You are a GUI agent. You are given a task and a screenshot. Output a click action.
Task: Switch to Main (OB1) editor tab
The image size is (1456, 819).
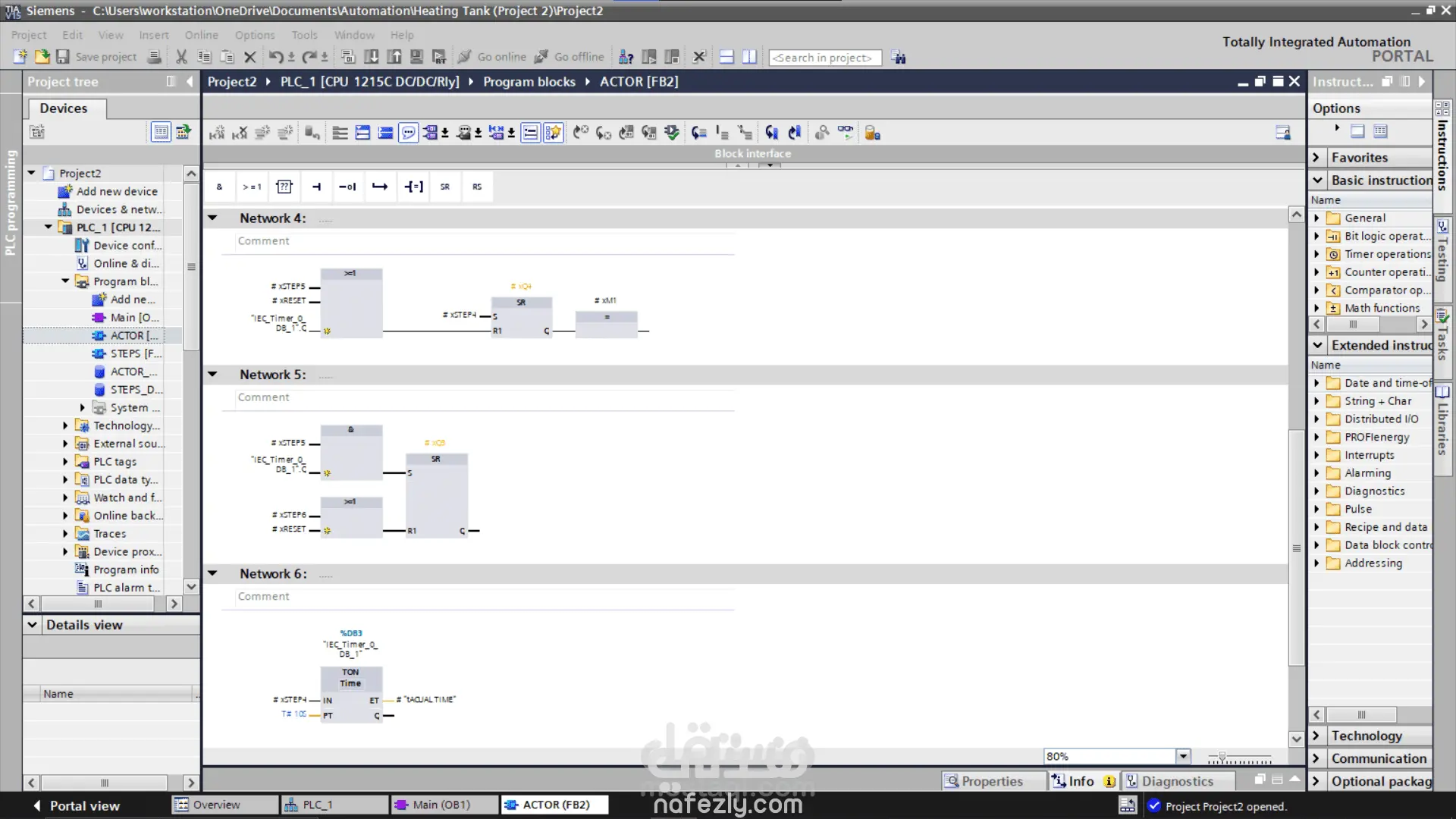[444, 805]
